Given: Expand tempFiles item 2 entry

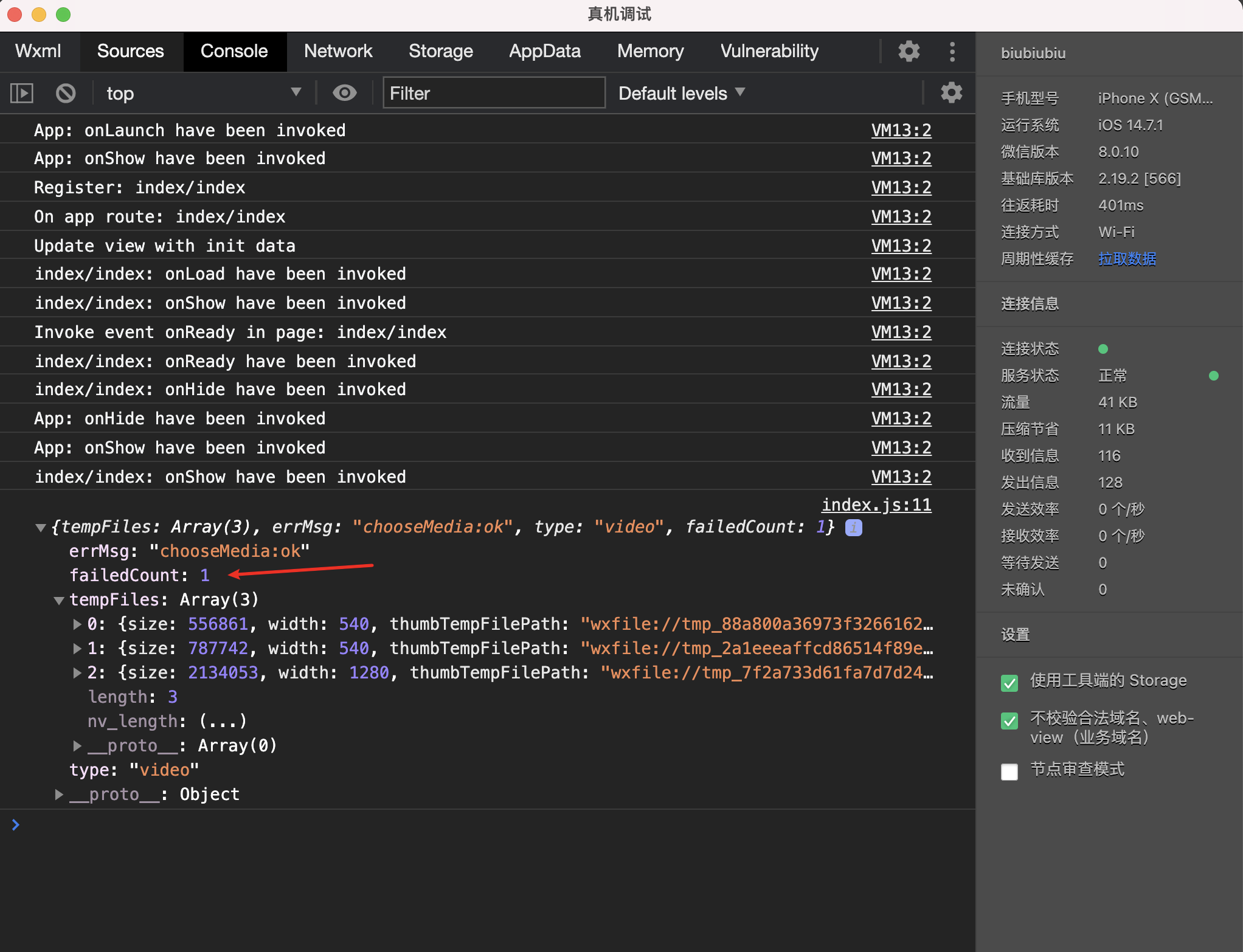Looking at the screenshot, I should tap(77, 673).
